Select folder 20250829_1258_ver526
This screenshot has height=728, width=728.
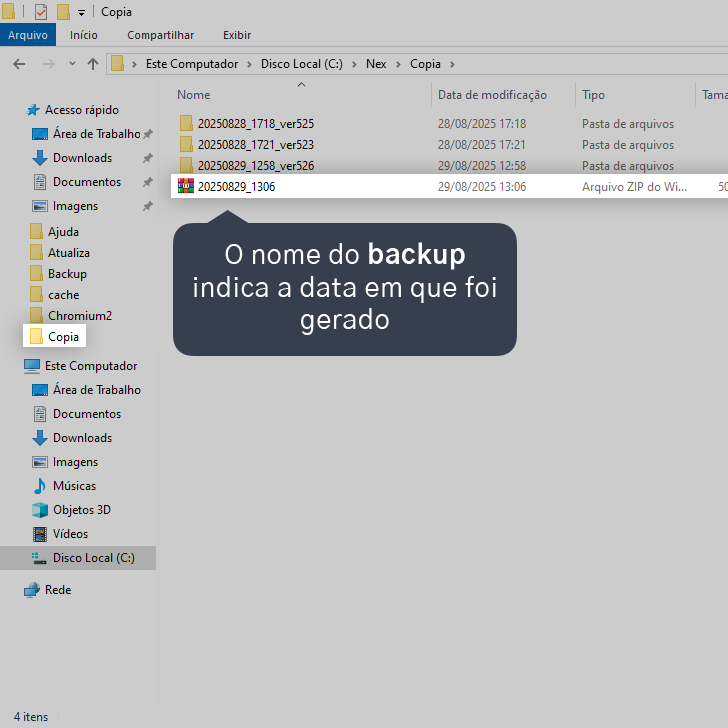[x=256, y=166]
